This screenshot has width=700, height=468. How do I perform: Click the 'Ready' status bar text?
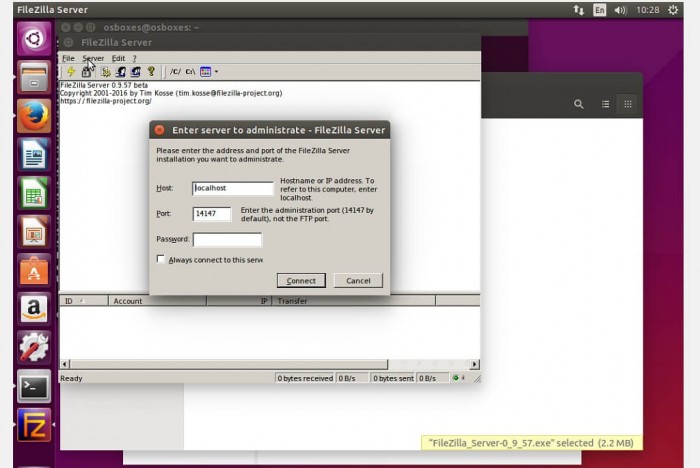coord(71,378)
